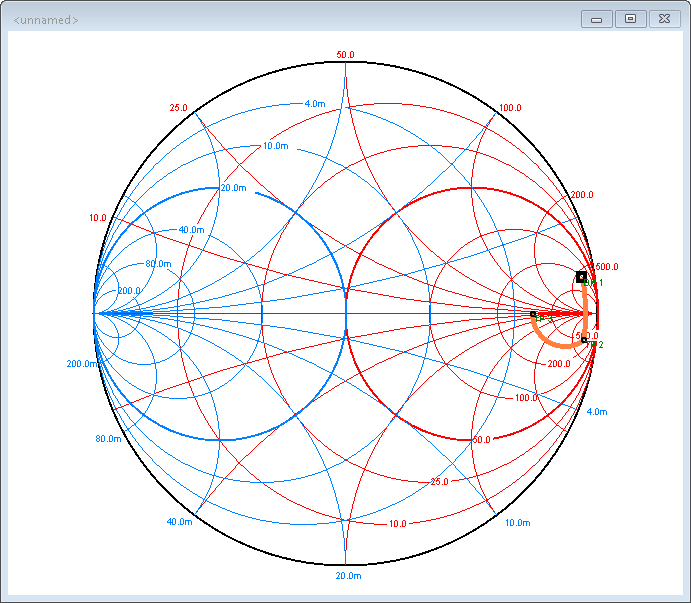Click the red 10.0 label on the left rim
This screenshot has width=691, height=603.
[x=97, y=218]
